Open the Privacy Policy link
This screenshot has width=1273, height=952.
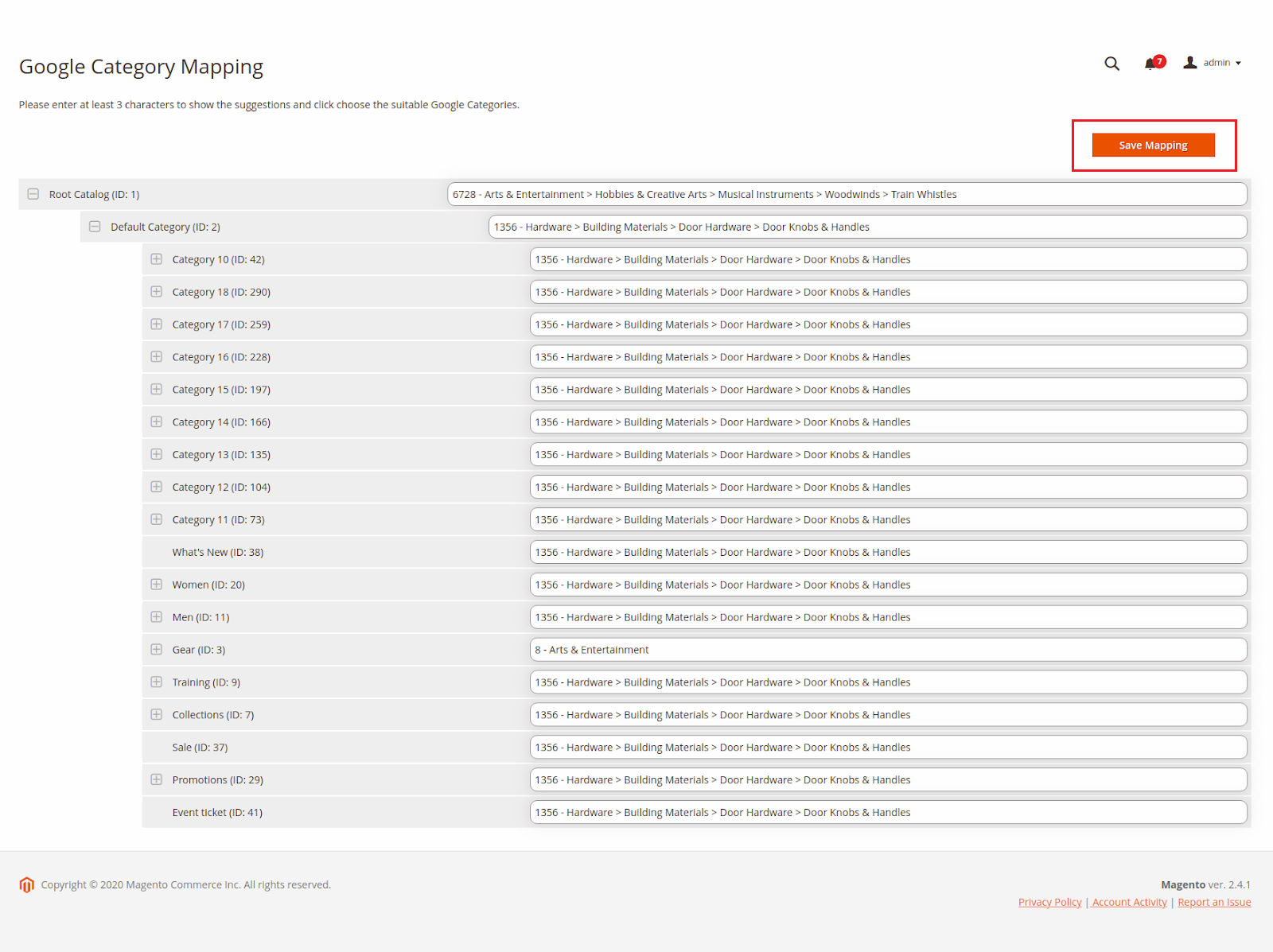[x=1049, y=902]
